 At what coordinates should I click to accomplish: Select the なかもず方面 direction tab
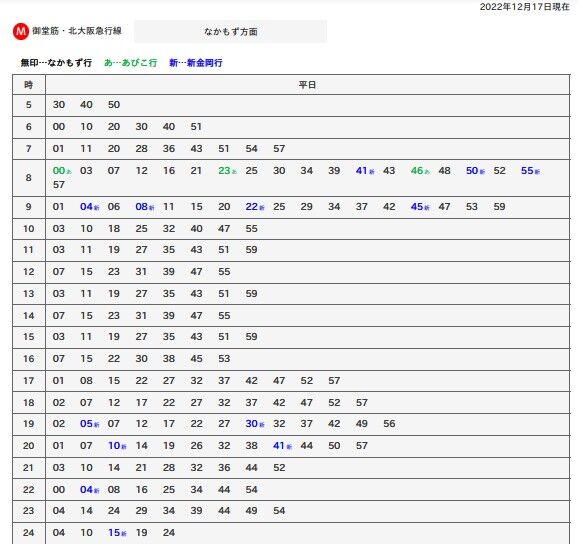[x=230, y=32]
